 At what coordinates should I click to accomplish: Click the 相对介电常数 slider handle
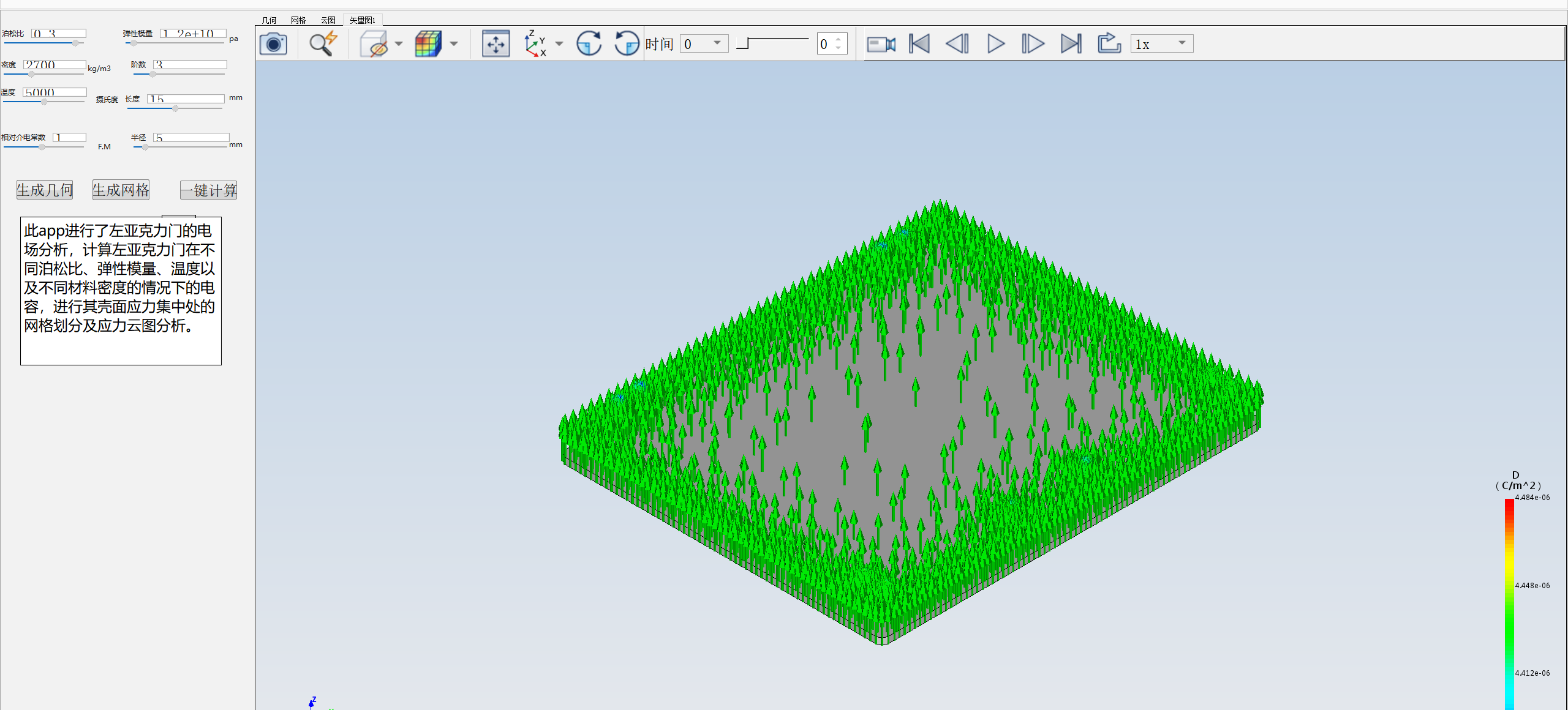tap(42, 147)
